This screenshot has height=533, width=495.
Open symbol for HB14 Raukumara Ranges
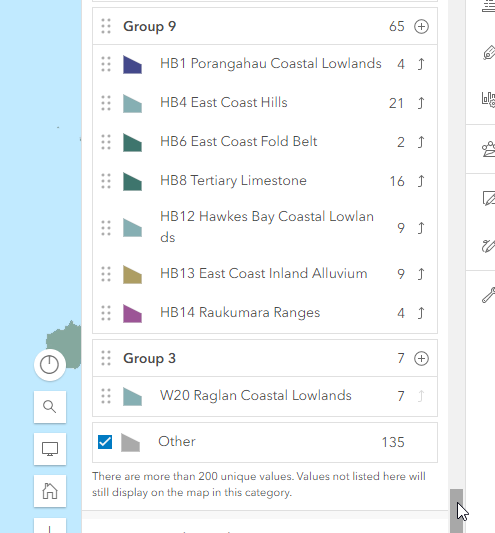(132, 314)
